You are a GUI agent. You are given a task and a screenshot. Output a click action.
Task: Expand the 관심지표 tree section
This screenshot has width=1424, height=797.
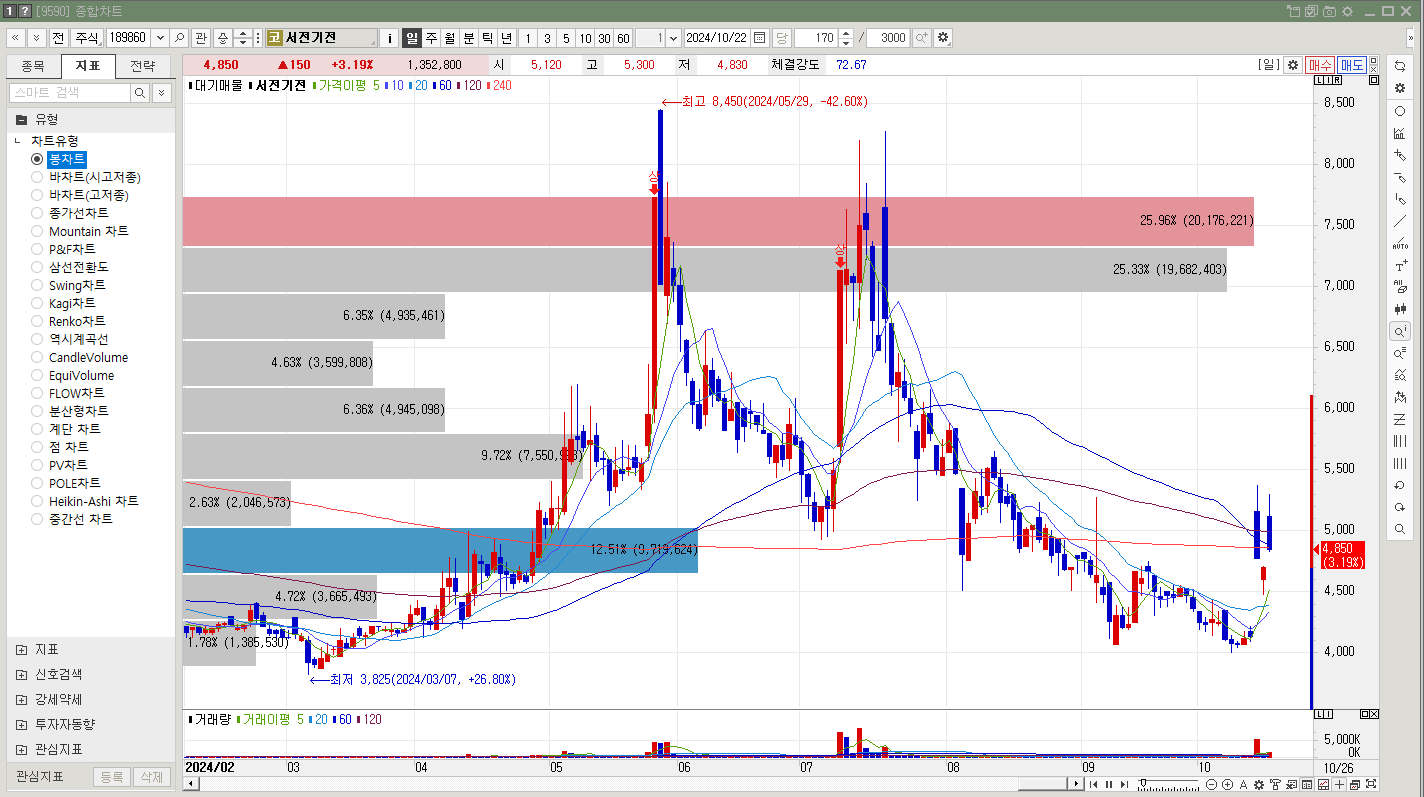point(22,749)
